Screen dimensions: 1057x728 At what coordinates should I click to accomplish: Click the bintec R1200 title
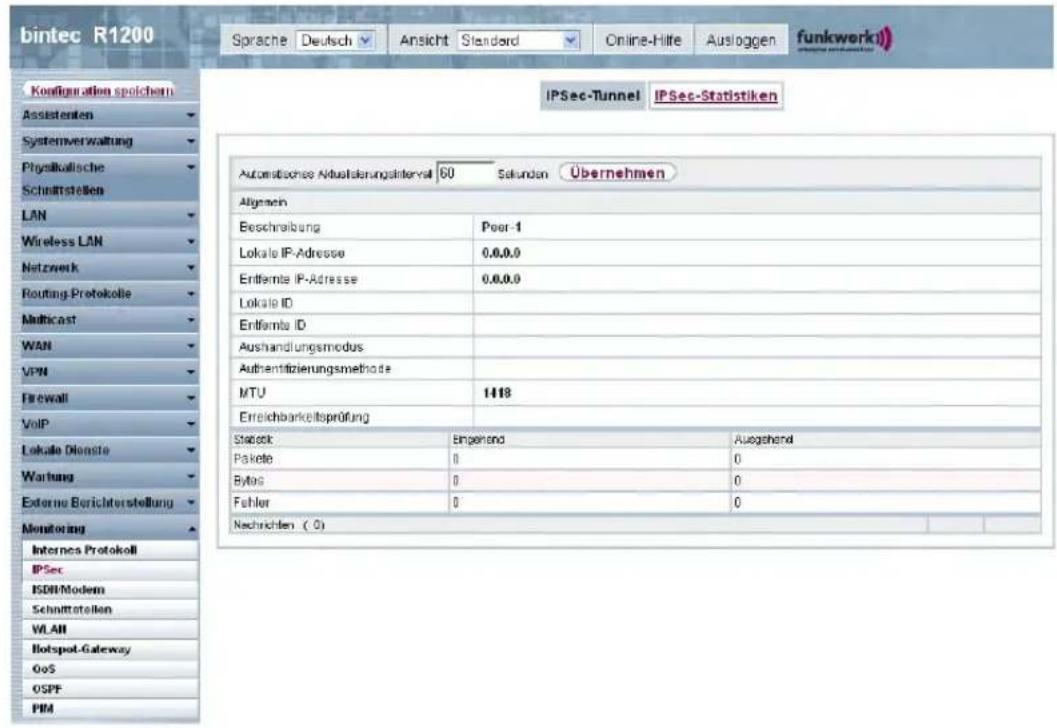pyautogui.click(x=87, y=35)
